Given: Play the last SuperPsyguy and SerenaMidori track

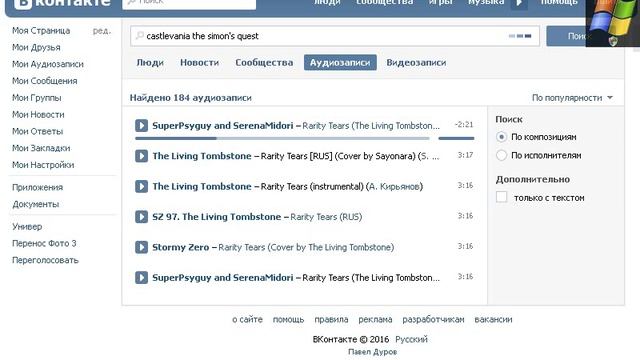Looking at the screenshot, I should pos(141,278).
